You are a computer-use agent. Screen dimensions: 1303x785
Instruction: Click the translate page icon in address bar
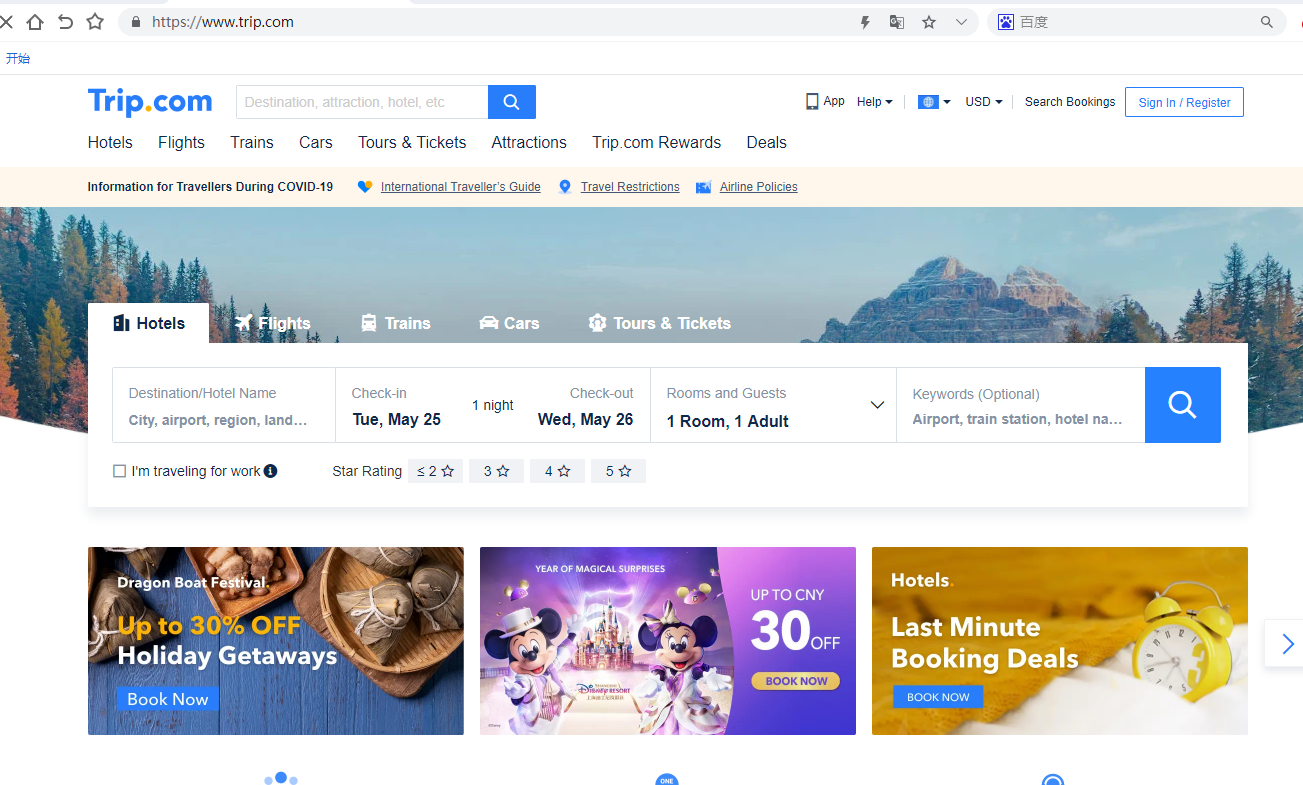coord(897,22)
